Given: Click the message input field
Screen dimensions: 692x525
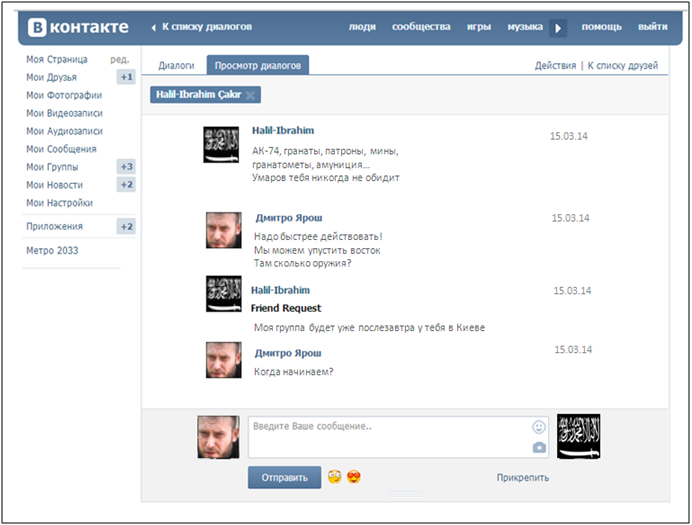Looking at the screenshot, I should pyautogui.click(x=388, y=437).
